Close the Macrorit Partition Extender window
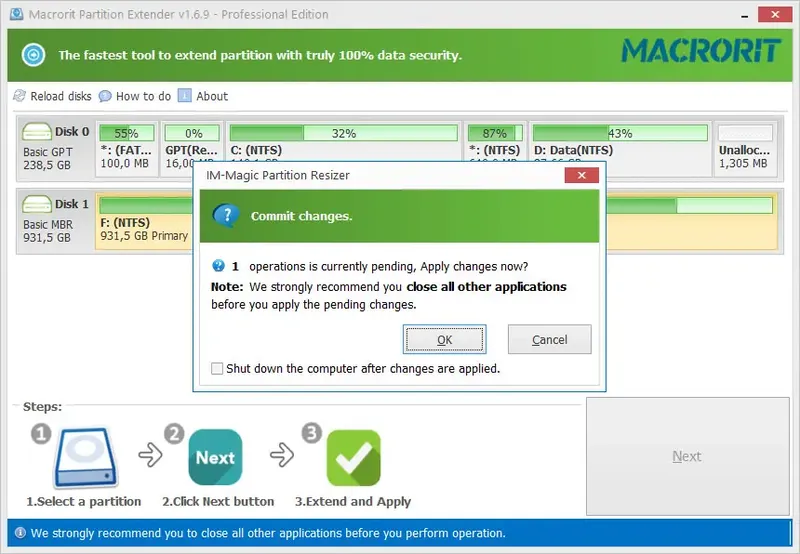 pos(775,14)
